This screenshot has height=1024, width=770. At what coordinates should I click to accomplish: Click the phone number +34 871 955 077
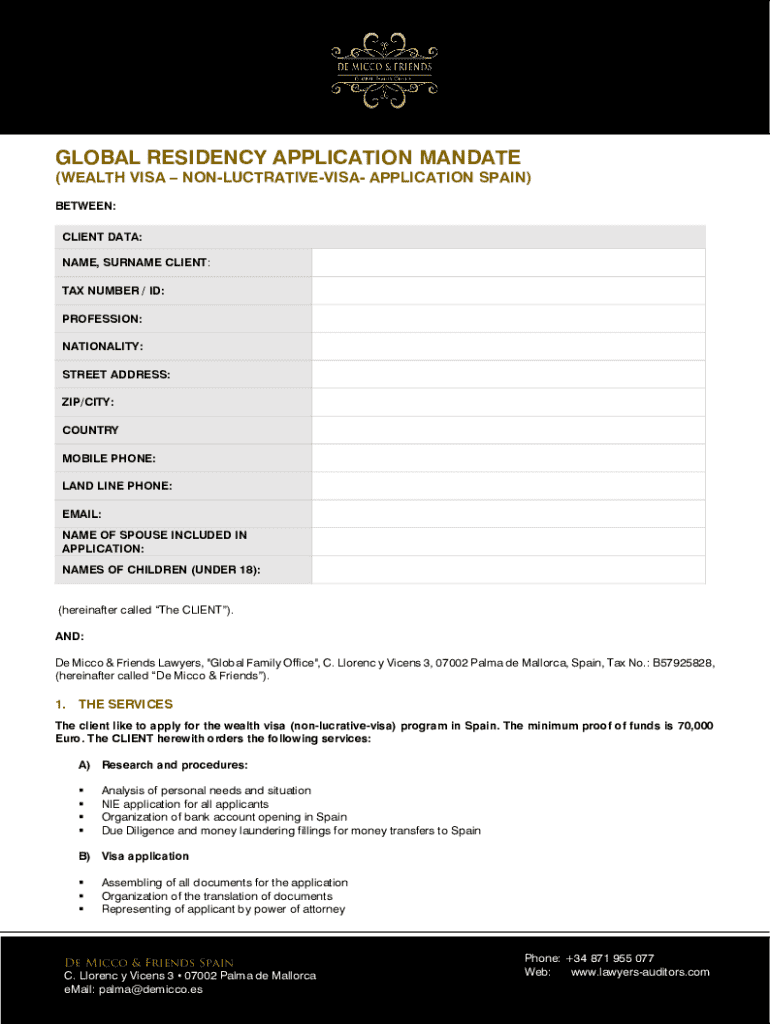(609, 958)
